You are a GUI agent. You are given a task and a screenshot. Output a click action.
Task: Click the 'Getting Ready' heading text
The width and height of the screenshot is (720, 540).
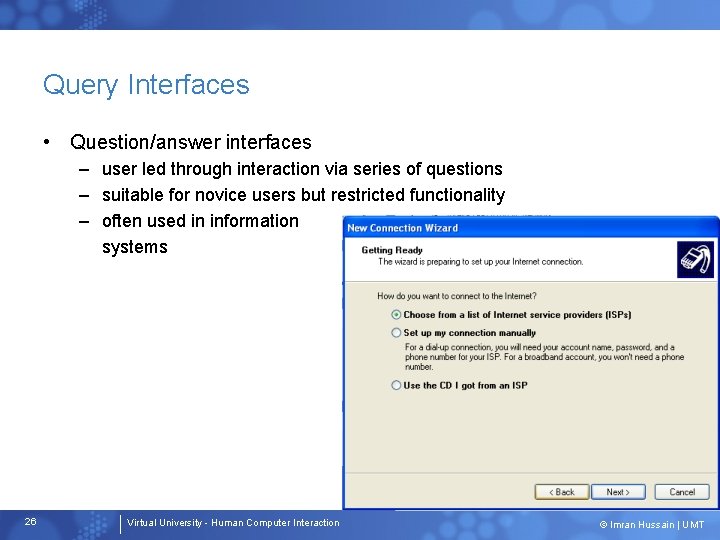click(392, 250)
